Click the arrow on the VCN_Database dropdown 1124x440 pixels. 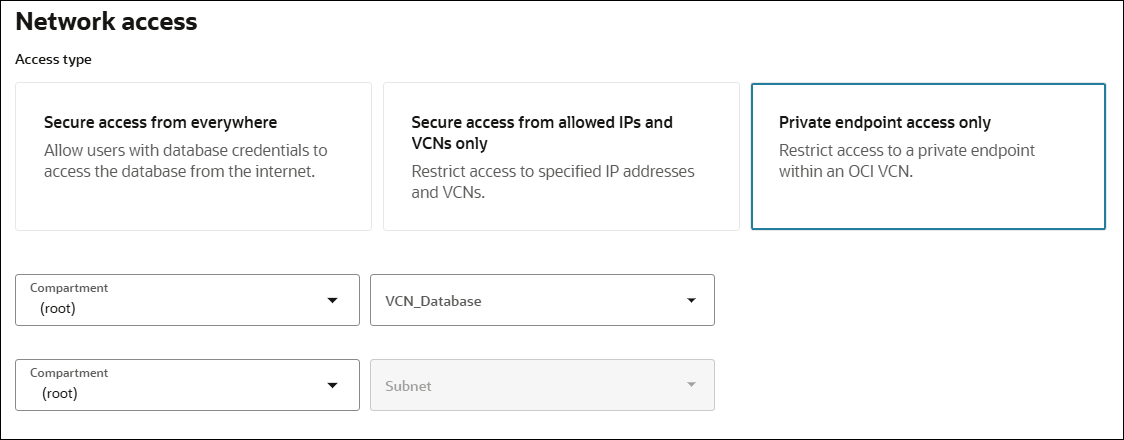tap(691, 301)
